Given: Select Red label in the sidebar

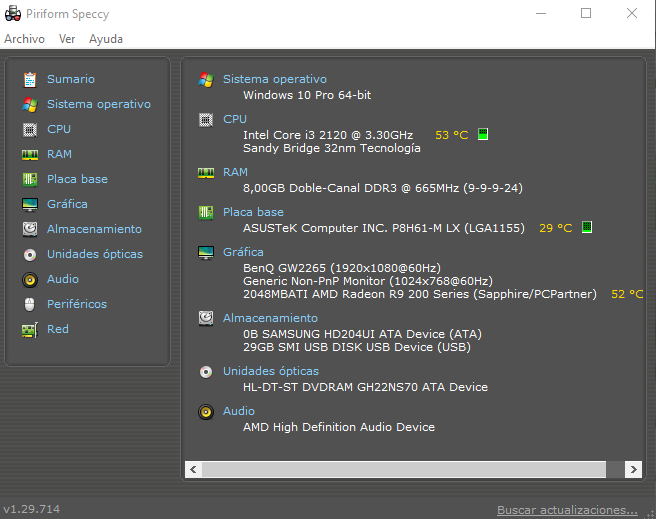Looking at the screenshot, I should point(58,329).
